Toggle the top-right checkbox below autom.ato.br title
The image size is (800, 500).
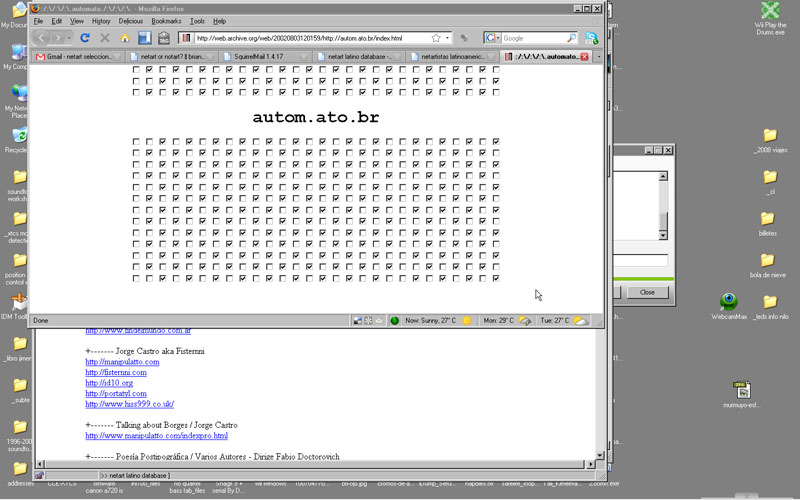tap(496, 142)
